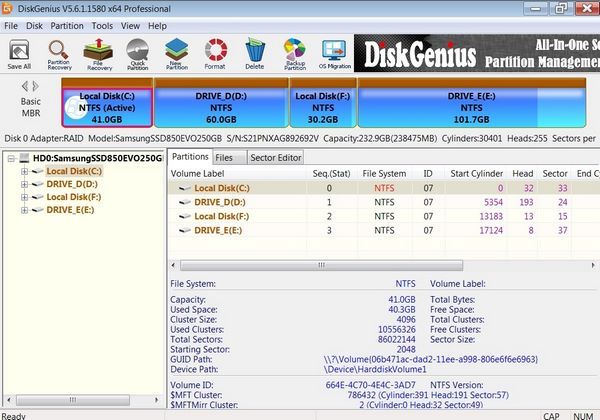
Task: Click tree panel scroll right arrow
Action: point(157,400)
